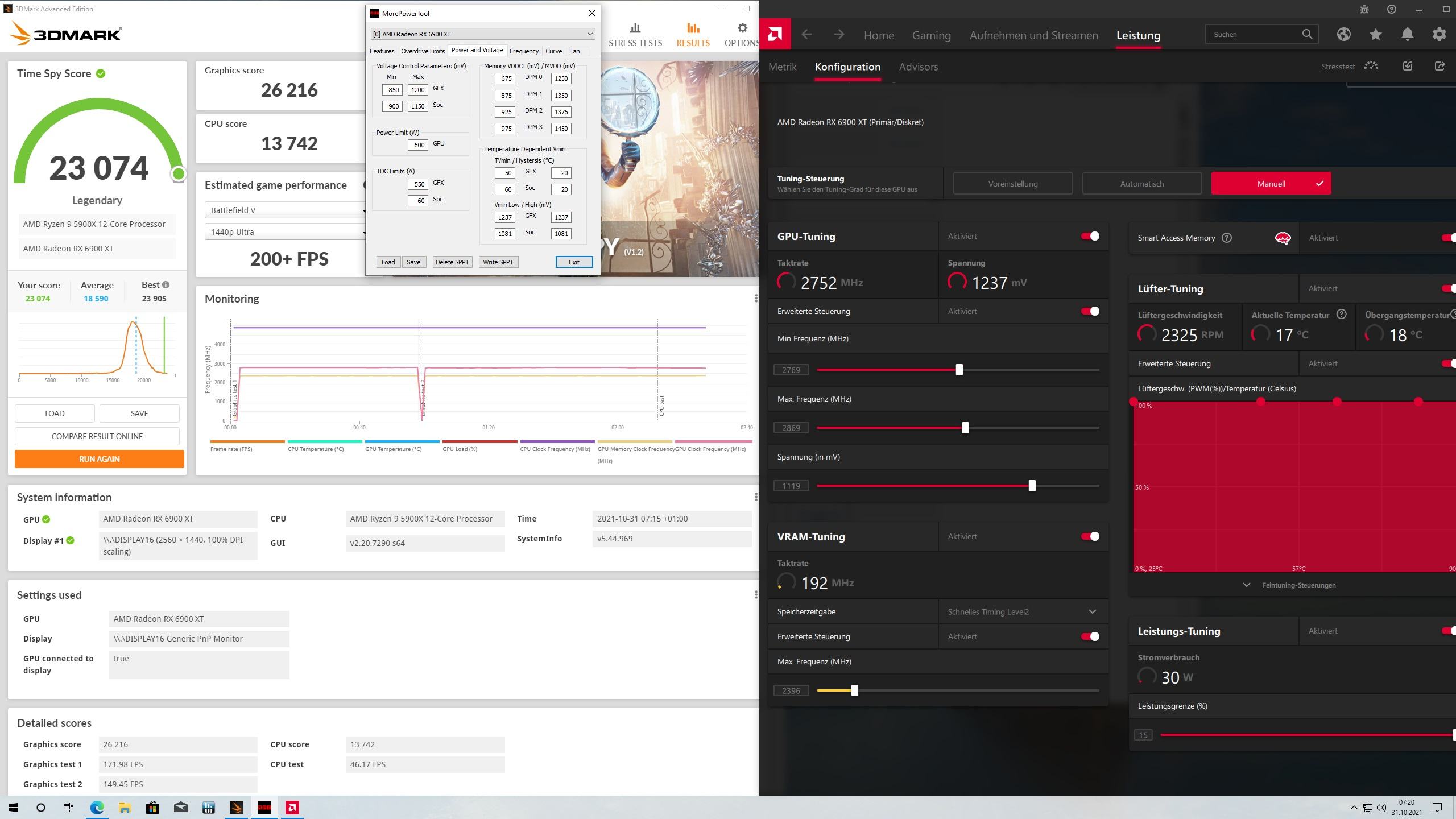
Task: Toggle GPU-Tuning Aktiviert switch
Action: (x=1090, y=236)
